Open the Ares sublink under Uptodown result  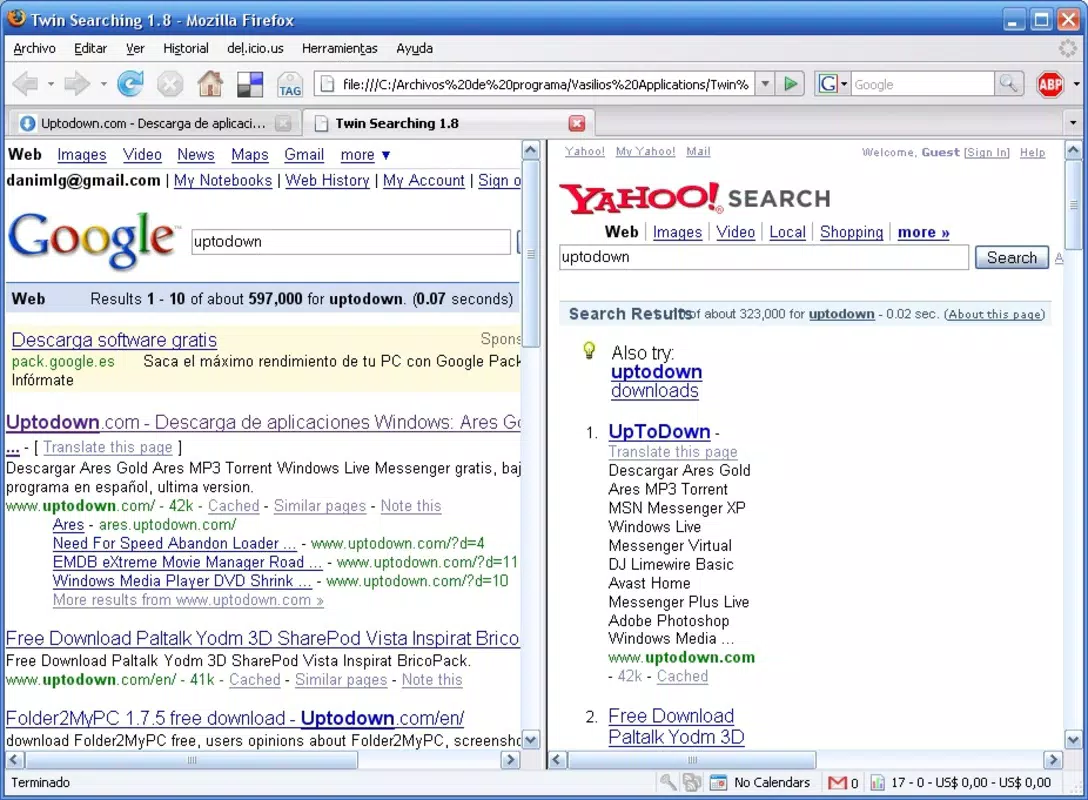tap(68, 525)
